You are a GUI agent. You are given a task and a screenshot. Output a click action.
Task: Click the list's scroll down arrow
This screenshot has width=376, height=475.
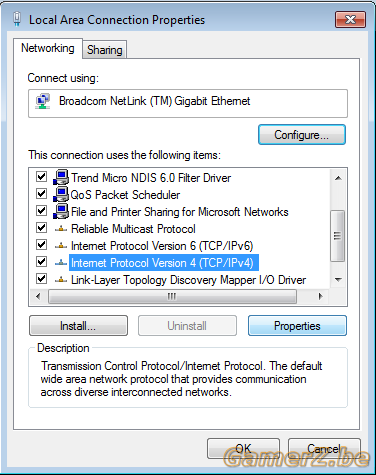pos(338,279)
